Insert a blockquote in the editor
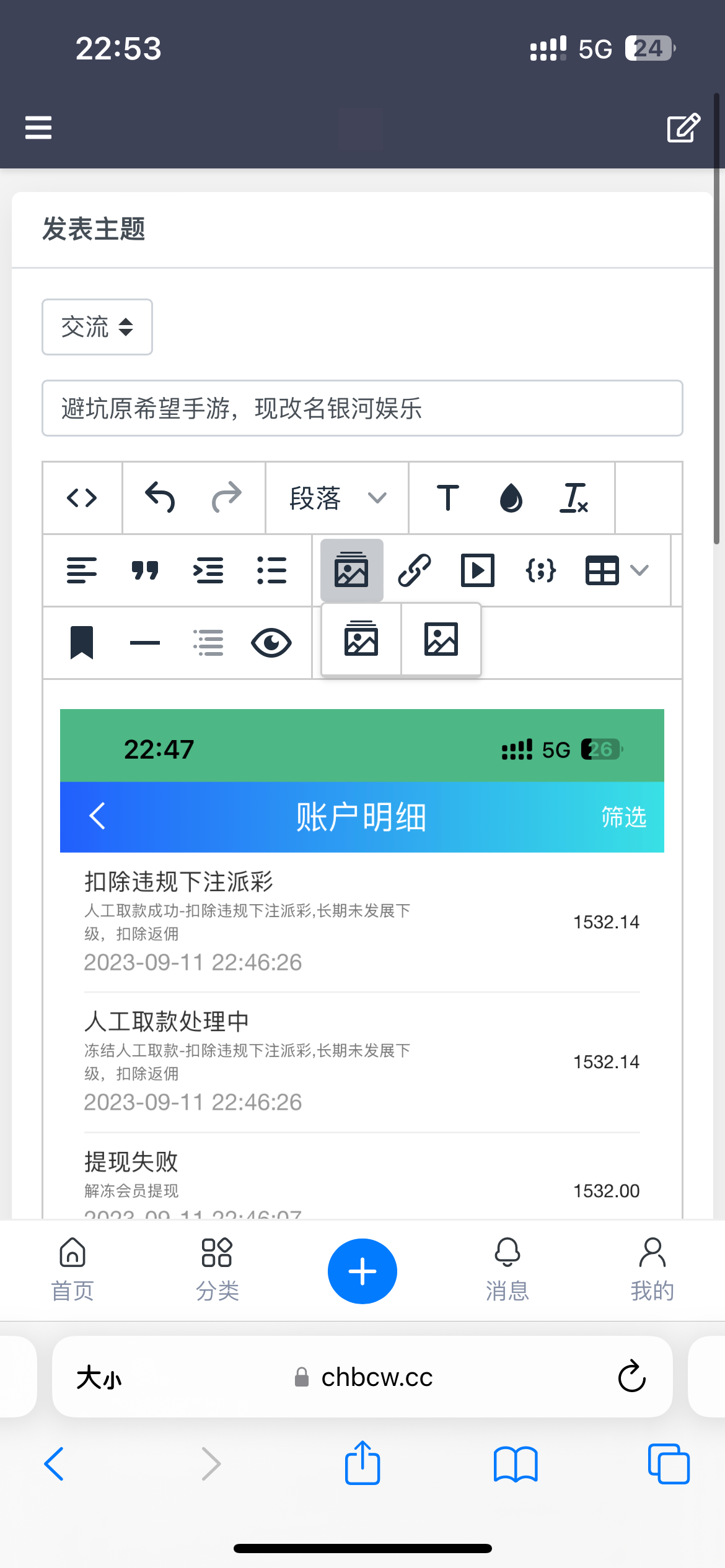 pyautogui.click(x=145, y=570)
